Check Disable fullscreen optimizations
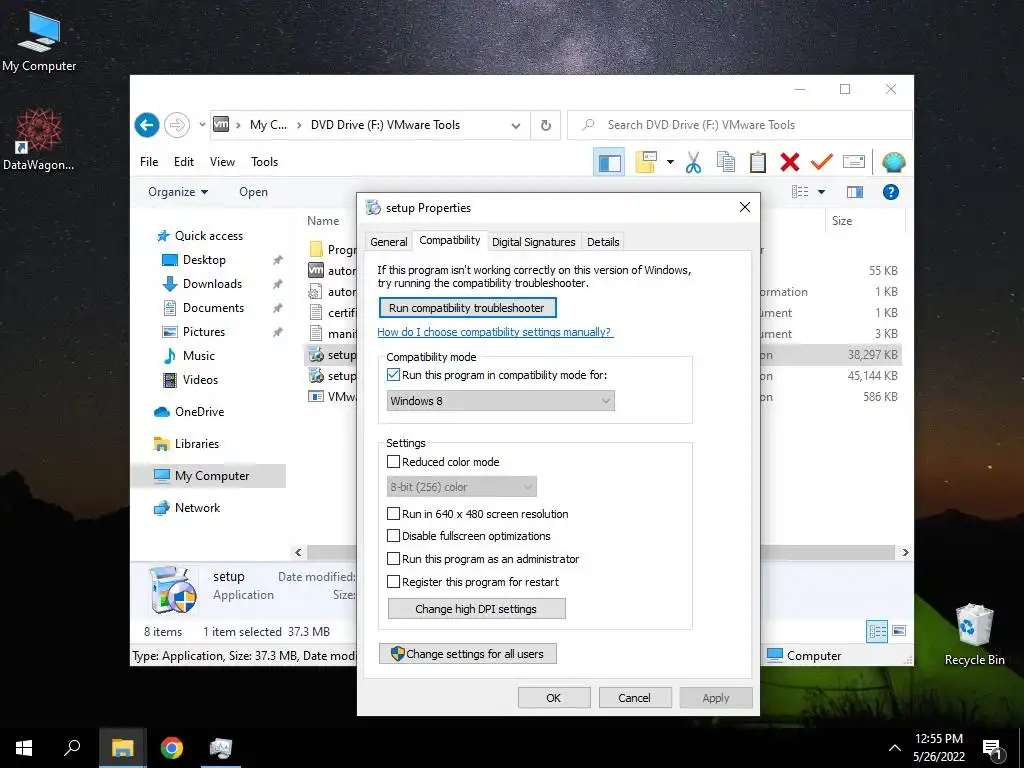Image resolution: width=1024 pixels, height=768 pixels. tap(393, 536)
